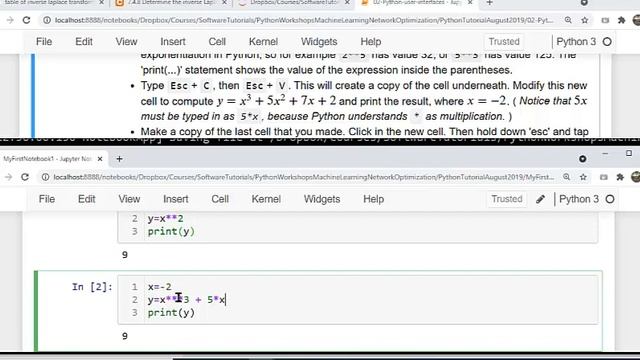The image size is (640, 360).
Task: Click Python 3 kernel label in bottom notebook
Action: point(579,199)
